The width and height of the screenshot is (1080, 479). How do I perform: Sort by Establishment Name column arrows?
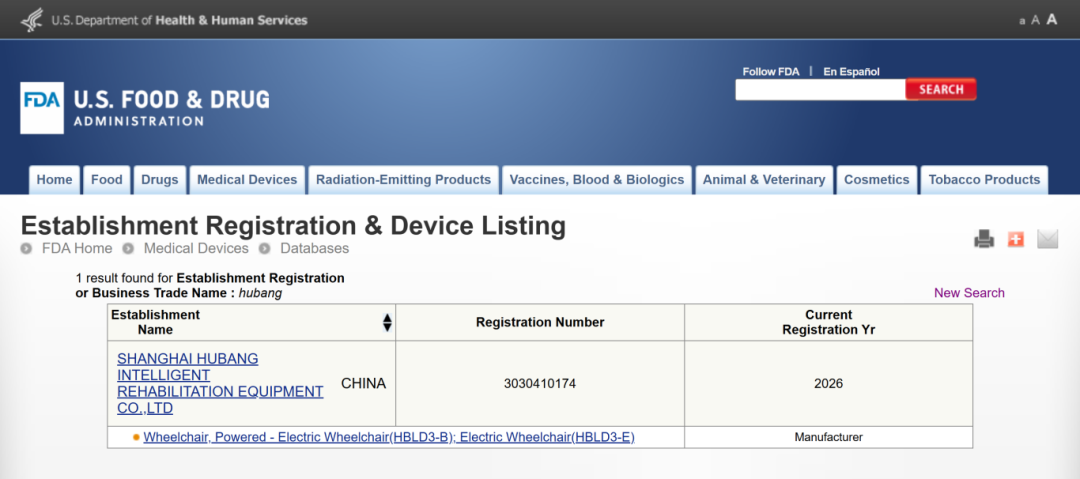pyautogui.click(x=387, y=322)
